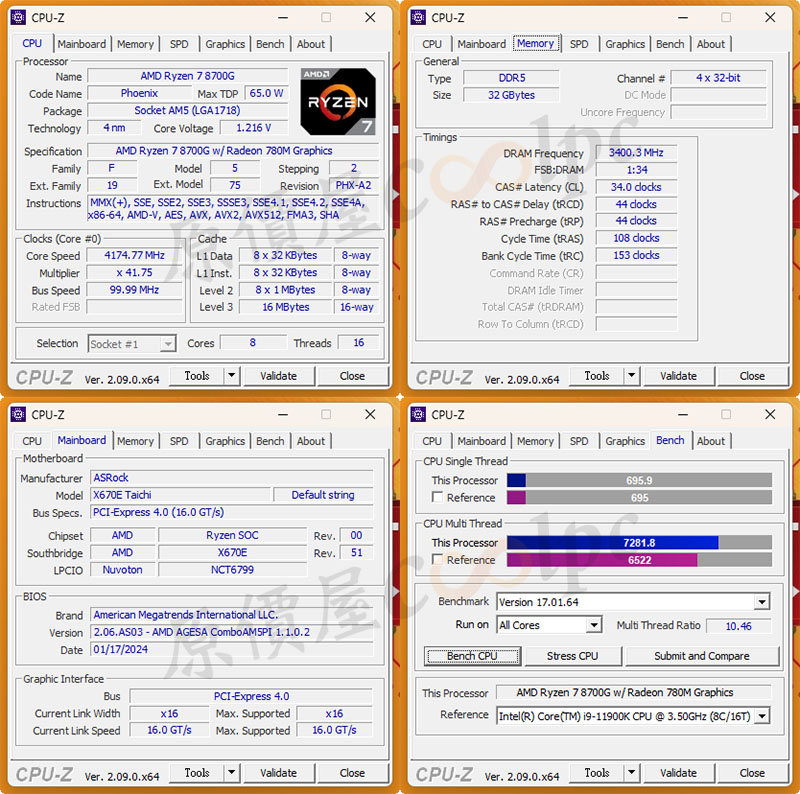Click the Bench CPU button
Image resolution: width=800 pixels, height=794 pixels.
(x=472, y=656)
